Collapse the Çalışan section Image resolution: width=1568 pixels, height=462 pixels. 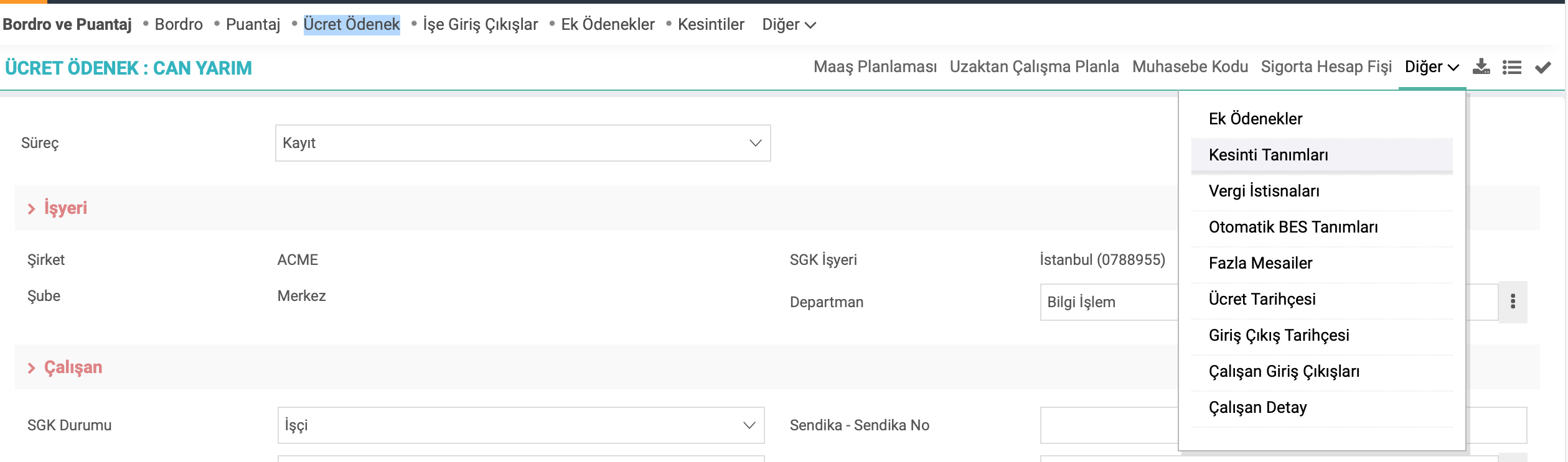pyautogui.click(x=65, y=367)
